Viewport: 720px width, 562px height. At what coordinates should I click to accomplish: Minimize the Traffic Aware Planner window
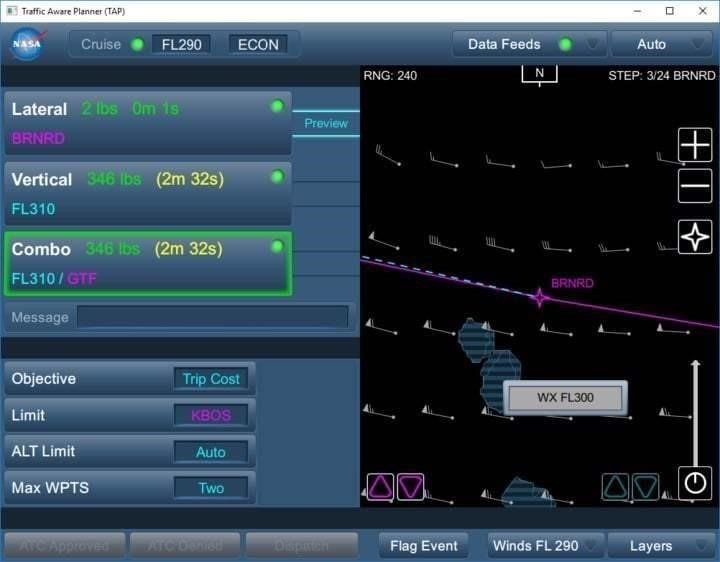pyautogui.click(x=637, y=11)
